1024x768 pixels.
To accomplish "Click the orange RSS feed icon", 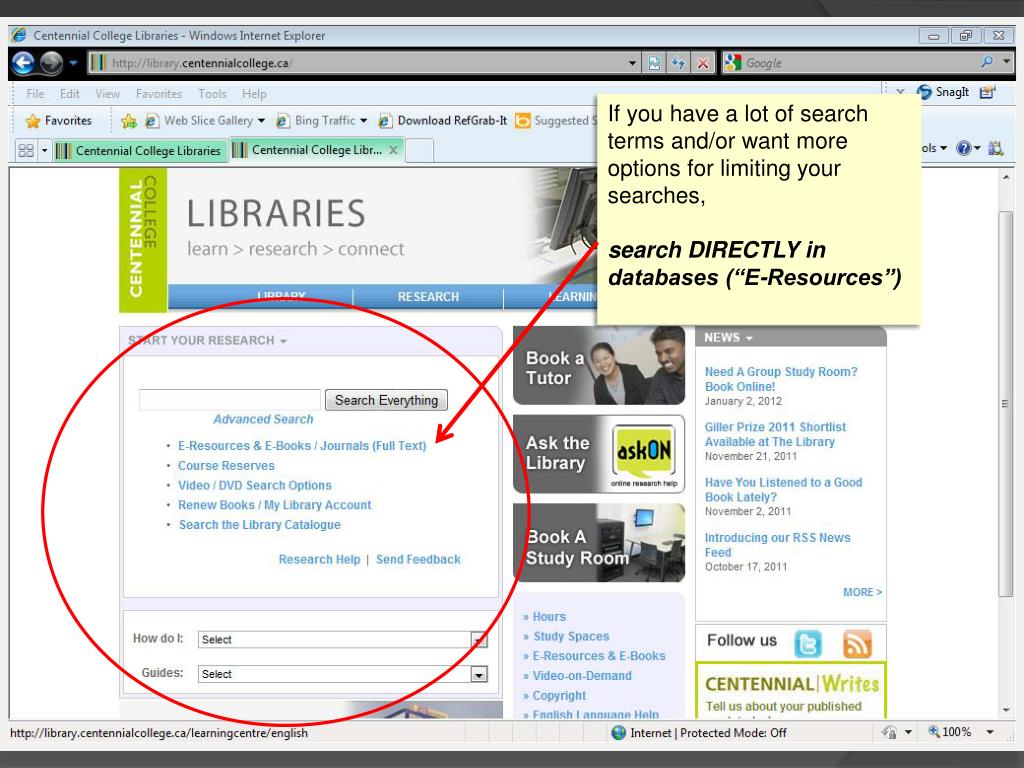I will coord(857,643).
